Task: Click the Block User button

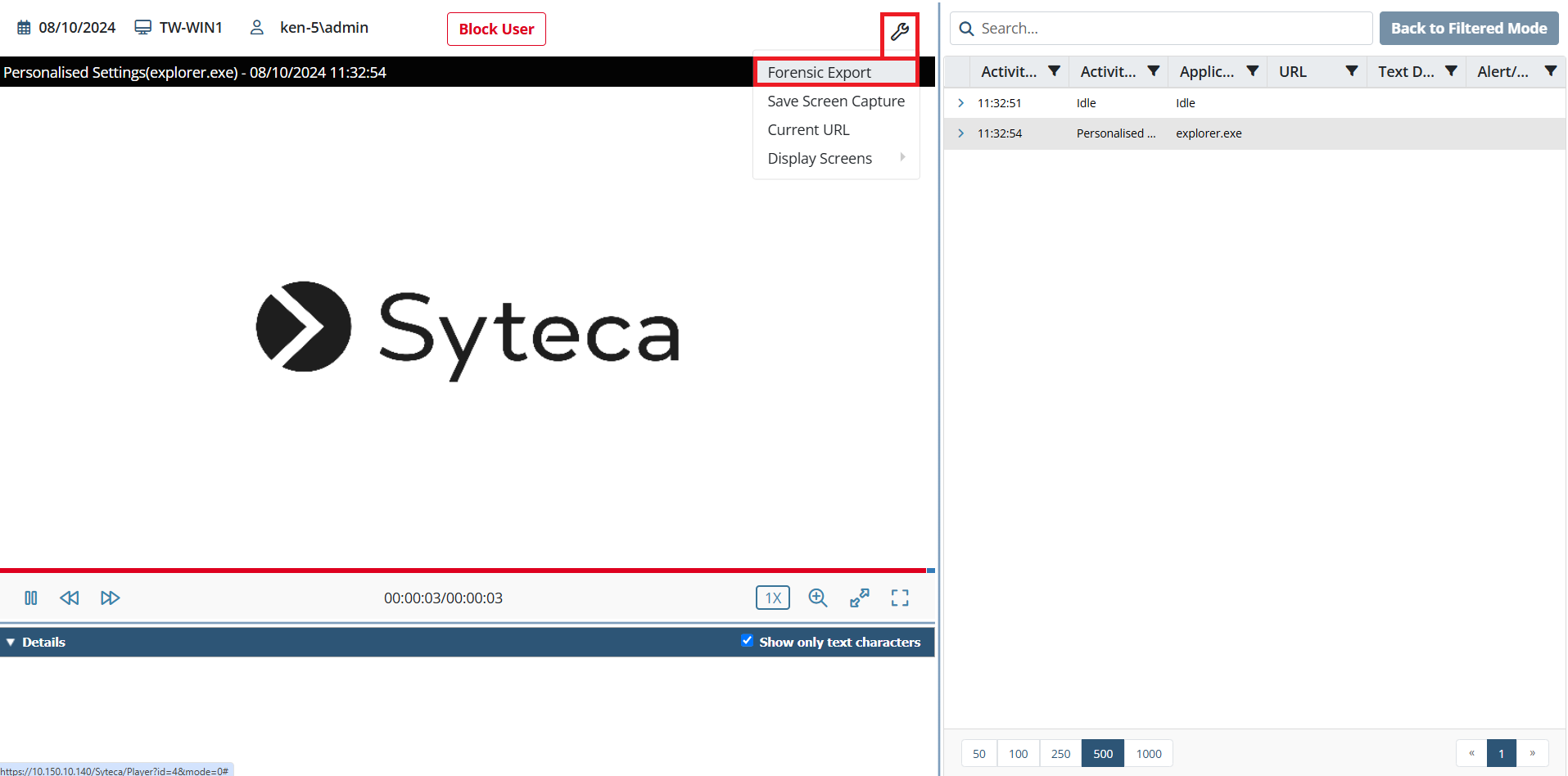Action: coord(496,29)
